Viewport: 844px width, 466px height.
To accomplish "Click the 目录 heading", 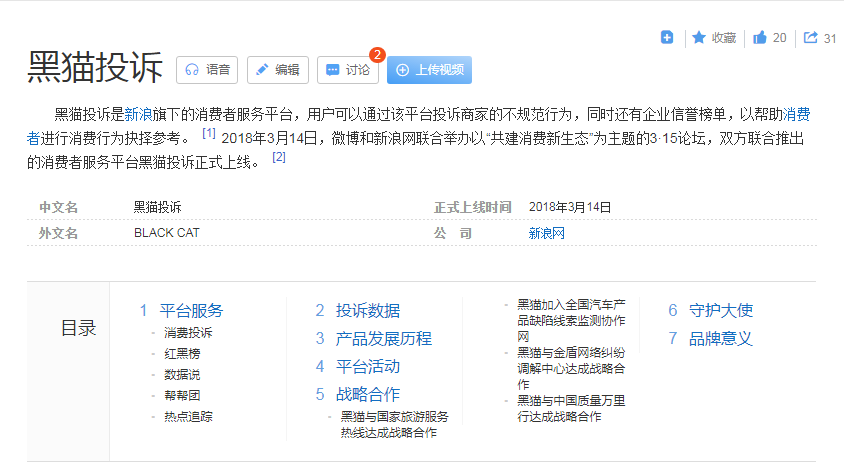I will coord(79,328).
